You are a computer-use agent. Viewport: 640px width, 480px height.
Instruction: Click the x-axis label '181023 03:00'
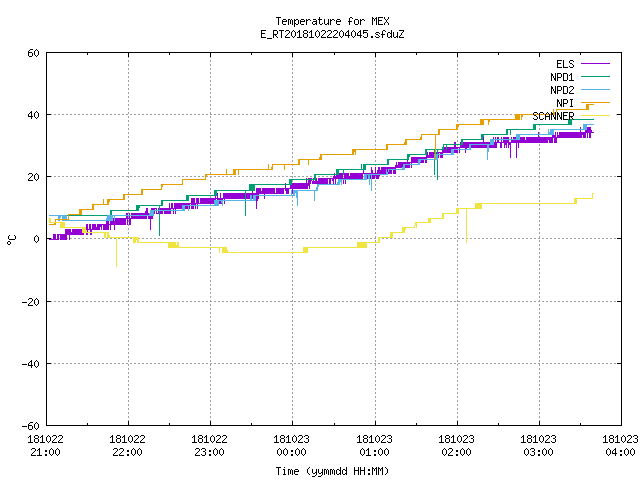click(538, 446)
